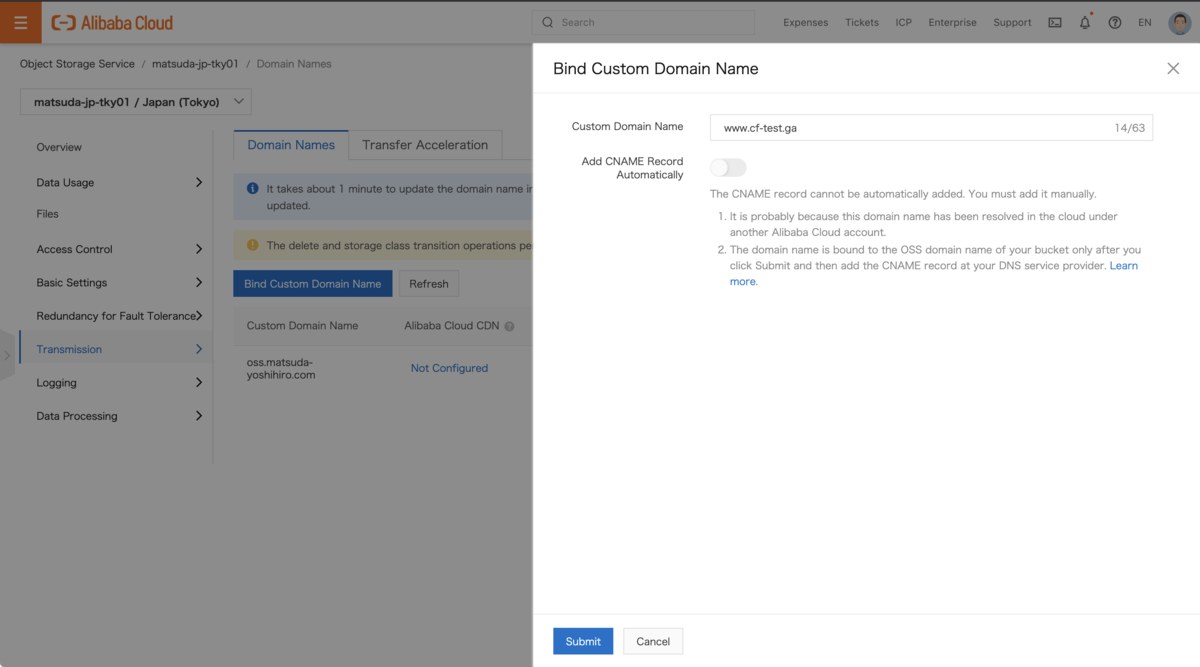This screenshot has width=1200, height=667.
Task: Expand the collapsed left side panel handle
Action: (x=7, y=355)
